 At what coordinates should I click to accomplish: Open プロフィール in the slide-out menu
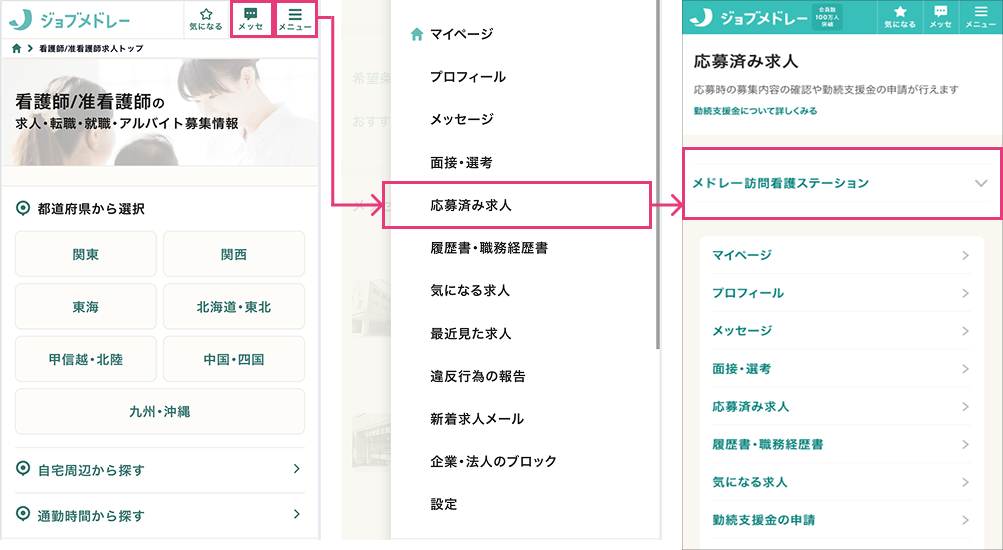pos(468,77)
